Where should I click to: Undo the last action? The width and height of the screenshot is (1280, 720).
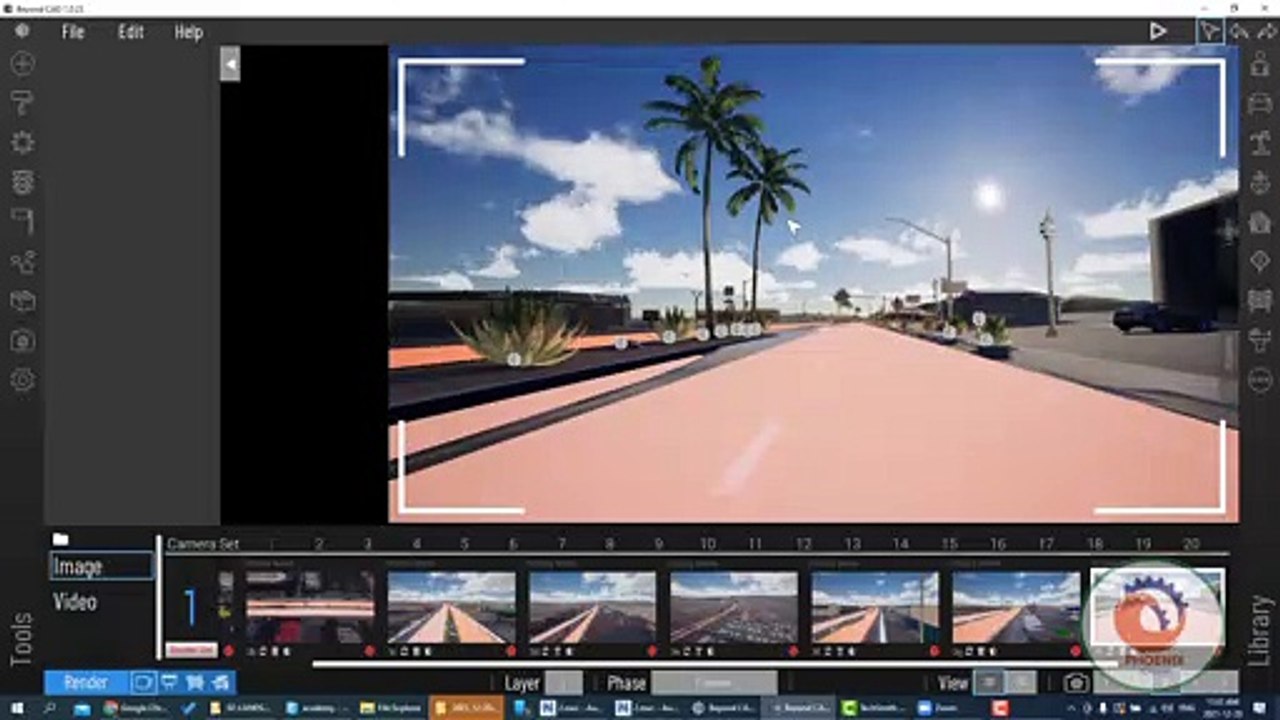click(1239, 31)
